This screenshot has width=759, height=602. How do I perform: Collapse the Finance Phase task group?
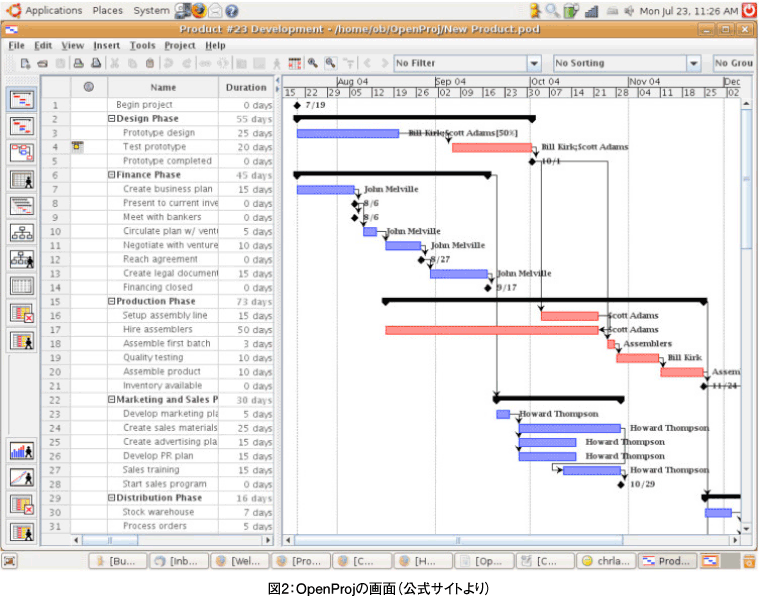pyautogui.click(x=111, y=175)
